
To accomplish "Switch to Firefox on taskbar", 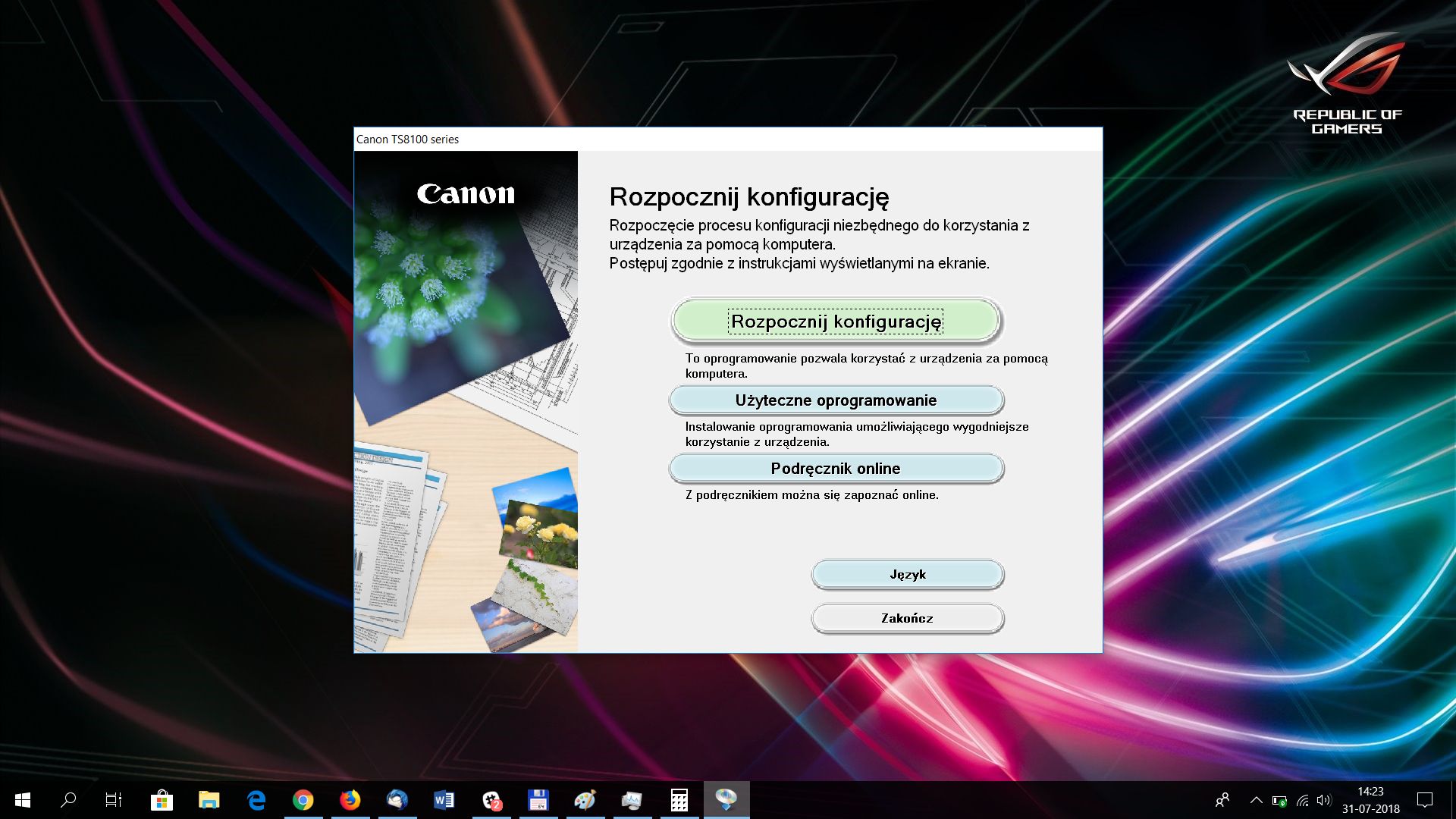I will (x=350, y=800).
